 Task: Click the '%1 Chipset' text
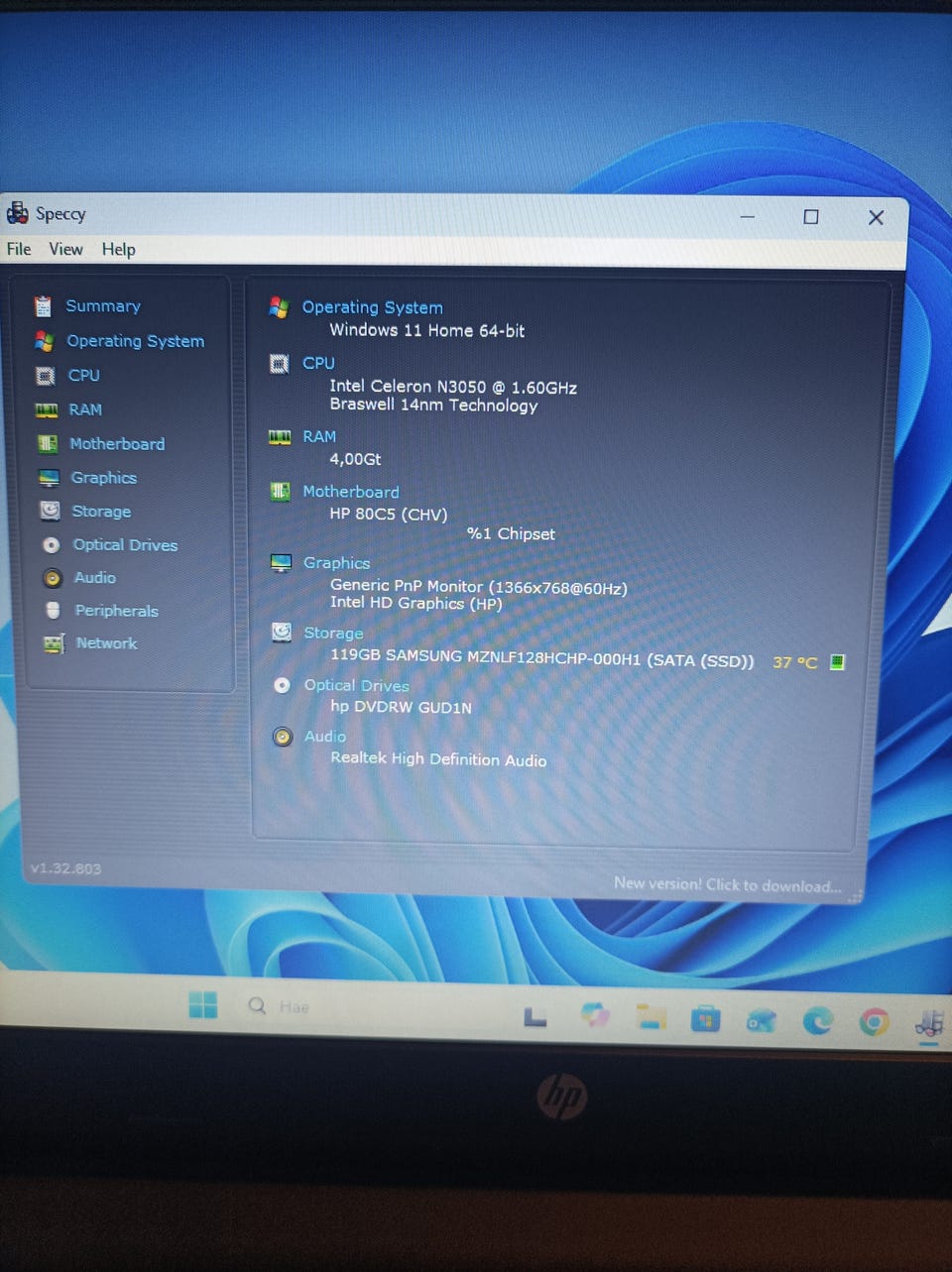(511, 533)
